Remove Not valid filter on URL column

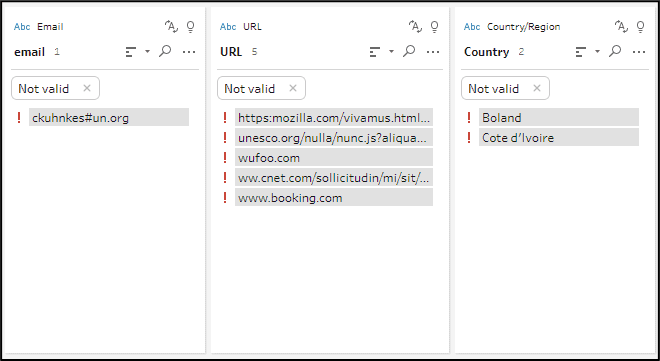pos(293,88)
